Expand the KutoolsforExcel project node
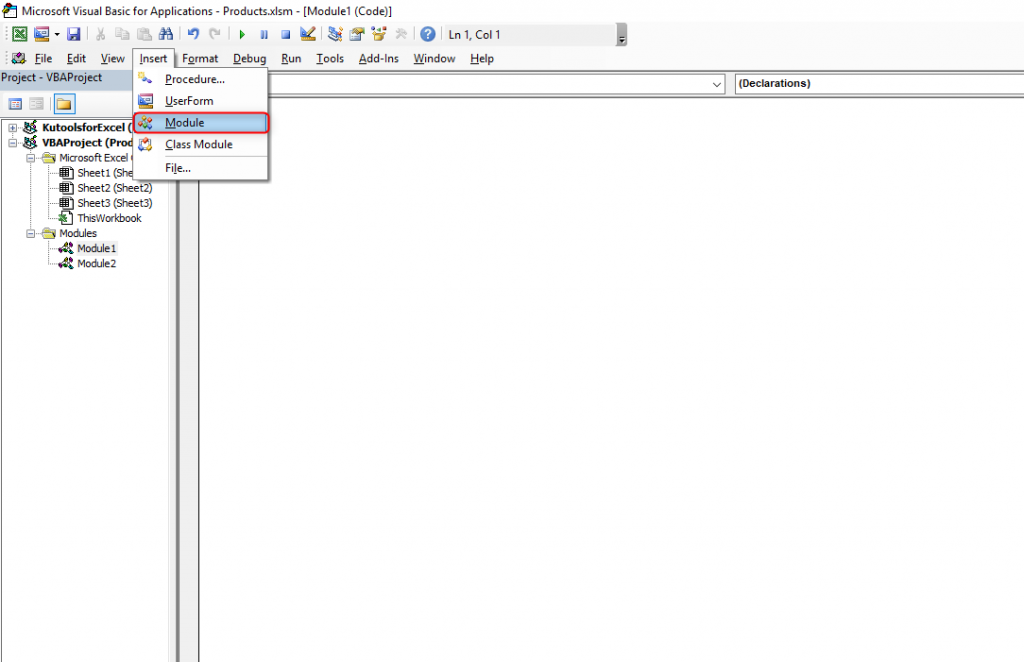 (12, 128)
